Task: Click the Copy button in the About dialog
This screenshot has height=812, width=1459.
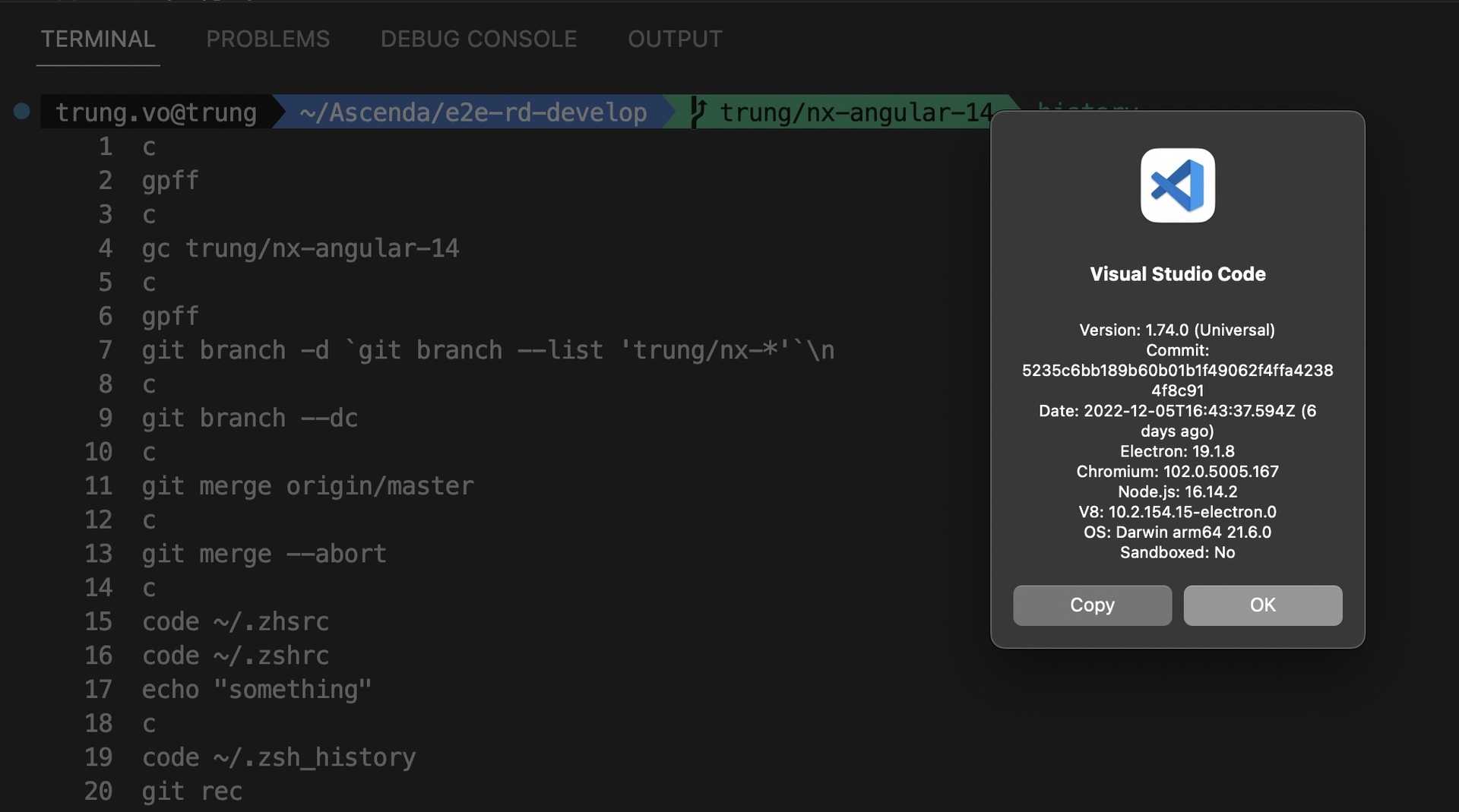Action: (1092, 605)
